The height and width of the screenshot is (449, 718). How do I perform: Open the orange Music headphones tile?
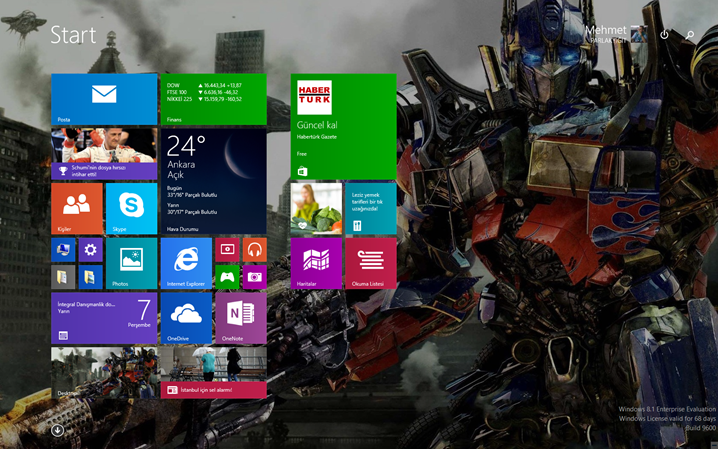255,250
